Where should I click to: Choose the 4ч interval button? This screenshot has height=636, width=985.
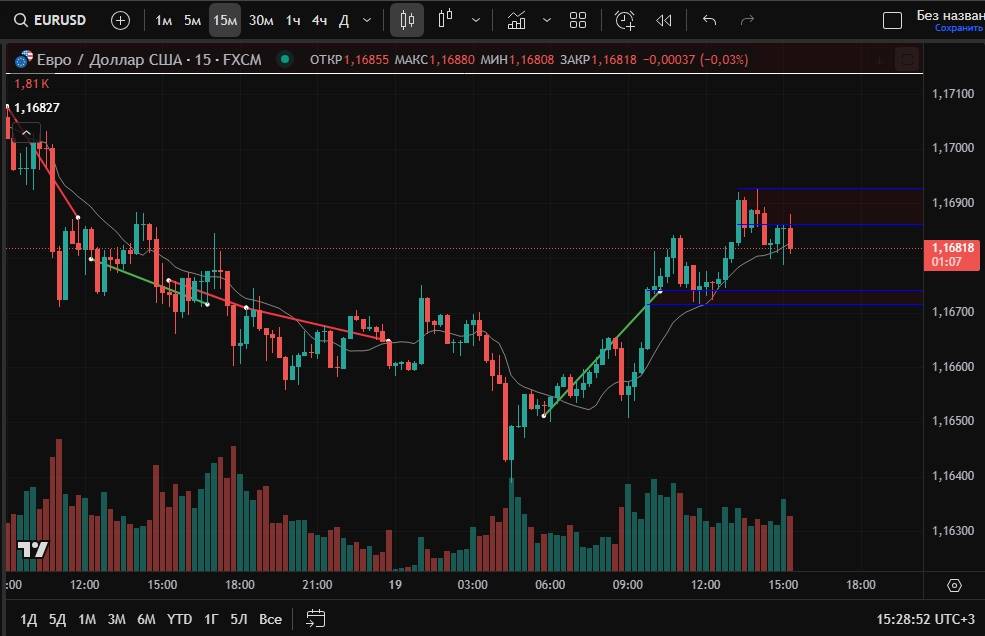pyautogui.click(x=319, y=20)
